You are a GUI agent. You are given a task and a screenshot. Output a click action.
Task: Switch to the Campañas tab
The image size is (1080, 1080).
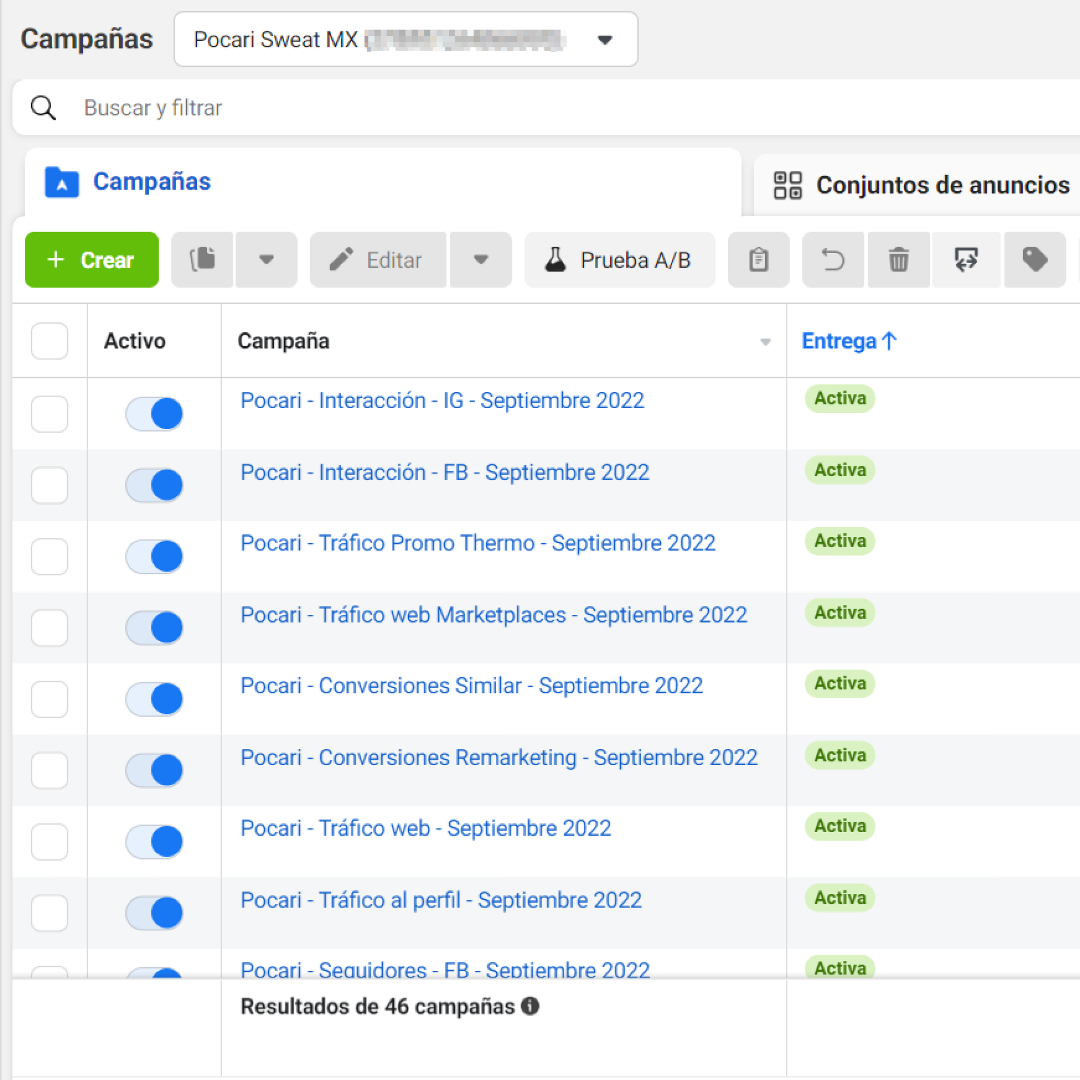383,182
